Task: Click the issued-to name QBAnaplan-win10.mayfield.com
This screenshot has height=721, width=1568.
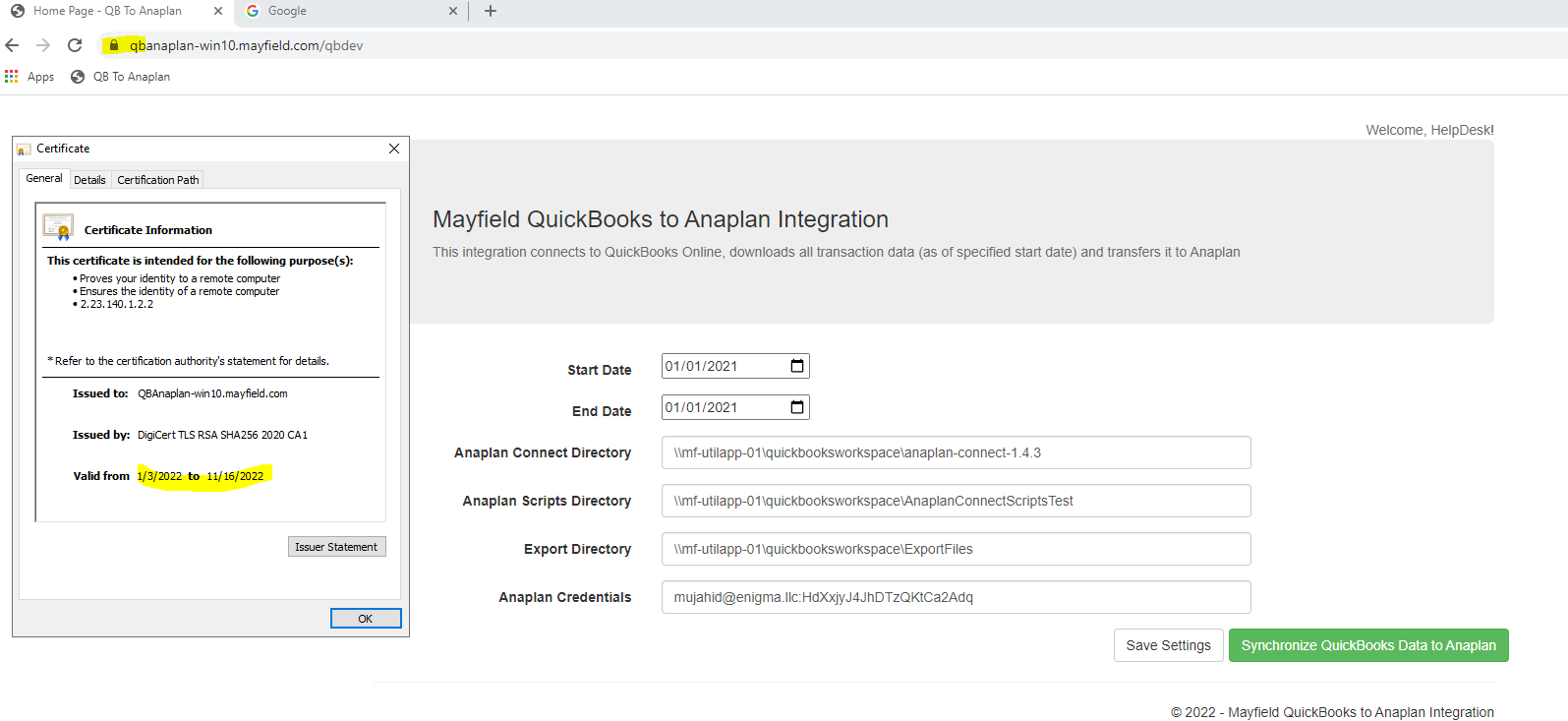Action: tap(212, 393)
